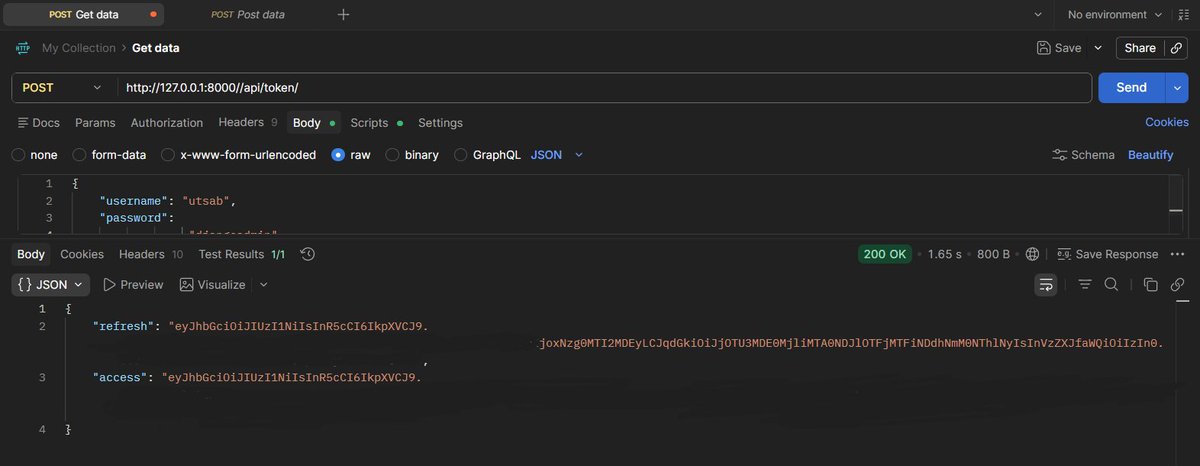Open the Params tab
Image resolution: width=1200 pixels, height=466 pixels.
95,123
